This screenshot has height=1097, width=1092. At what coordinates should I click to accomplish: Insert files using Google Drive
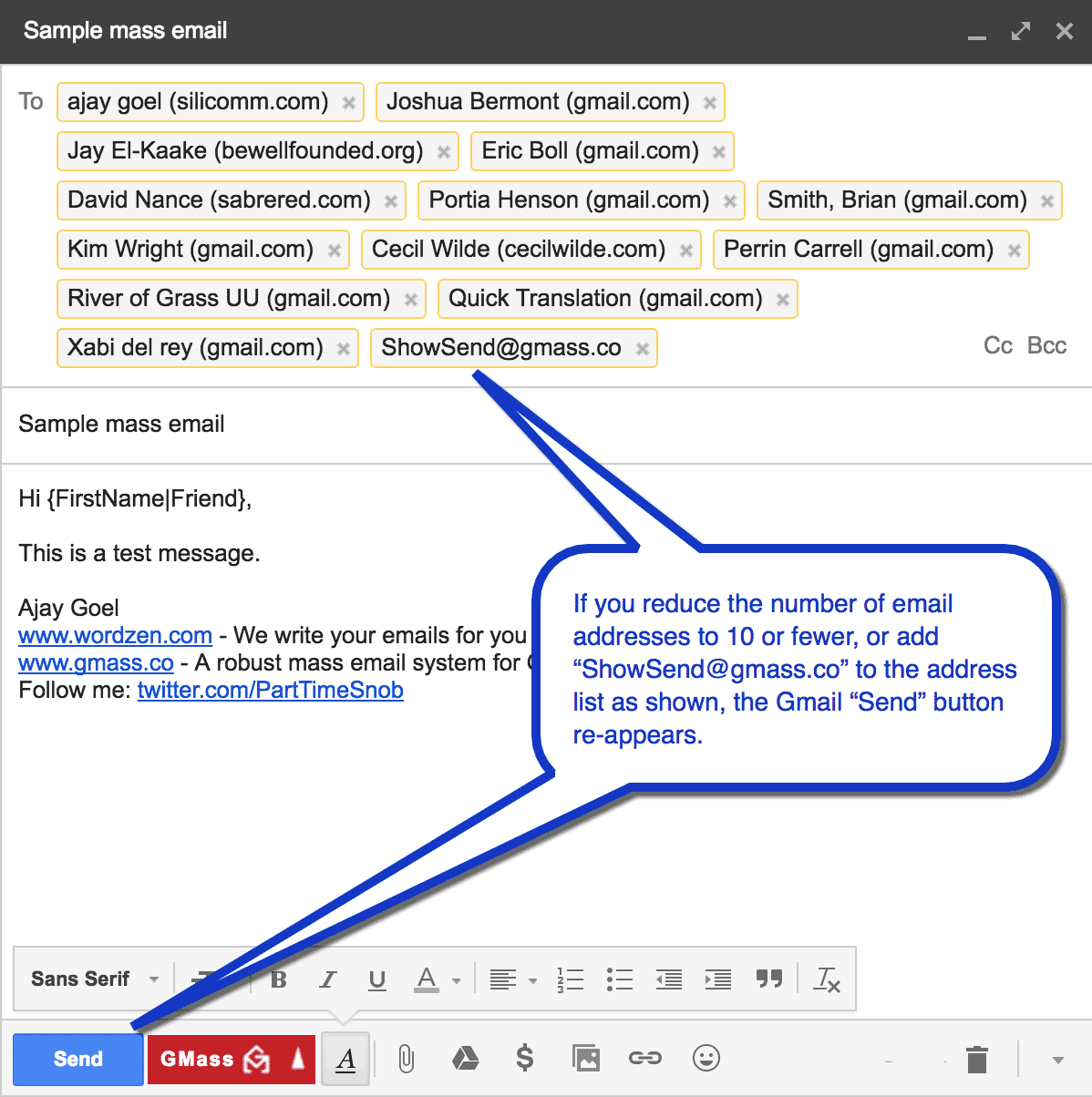[465, 1058]
